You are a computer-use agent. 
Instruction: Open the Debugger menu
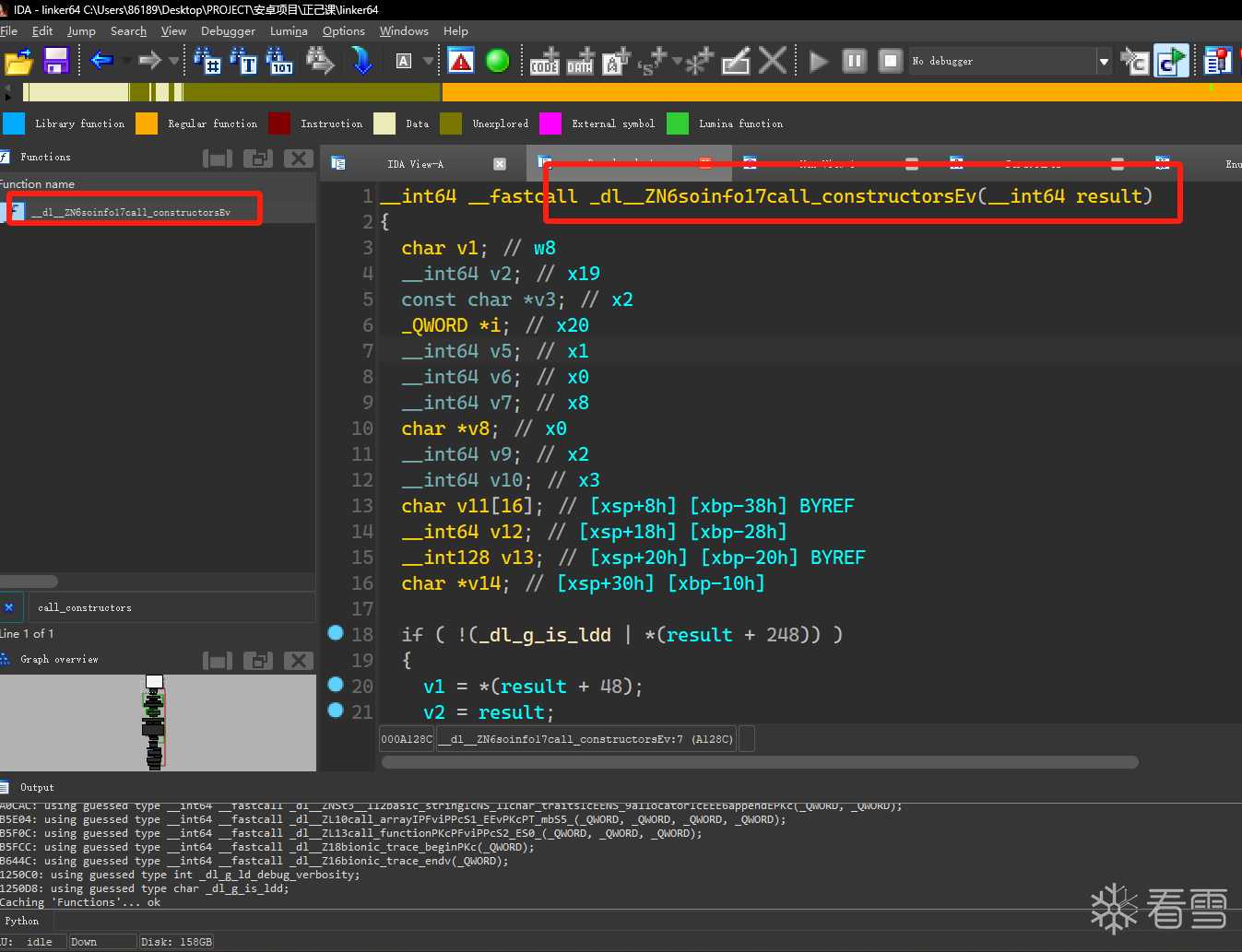coord(228,31)
